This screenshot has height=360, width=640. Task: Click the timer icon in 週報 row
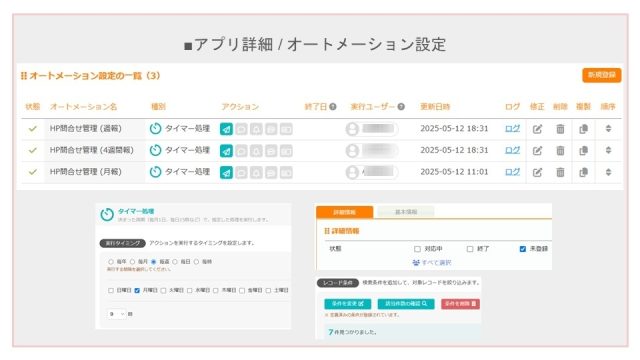point(155,129)
